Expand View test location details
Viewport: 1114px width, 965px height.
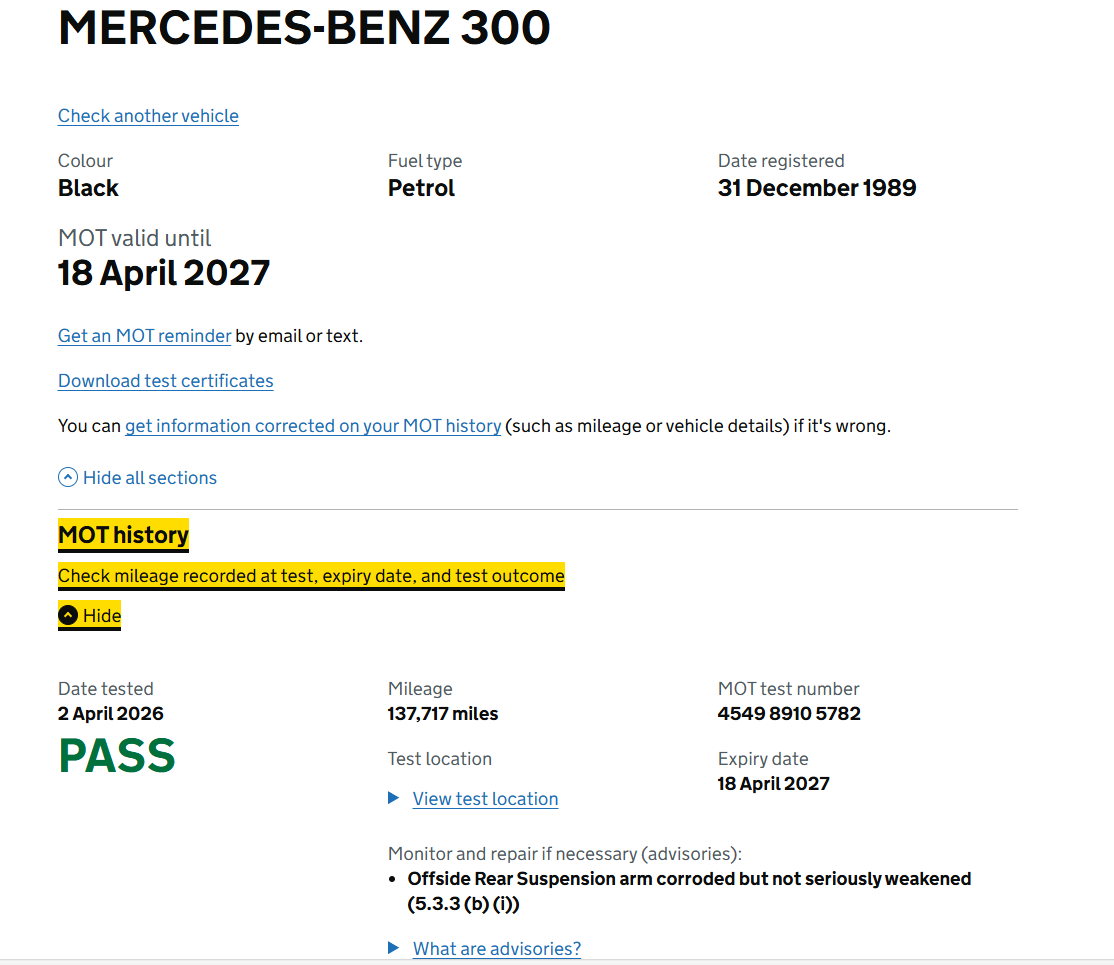point(485,799)
